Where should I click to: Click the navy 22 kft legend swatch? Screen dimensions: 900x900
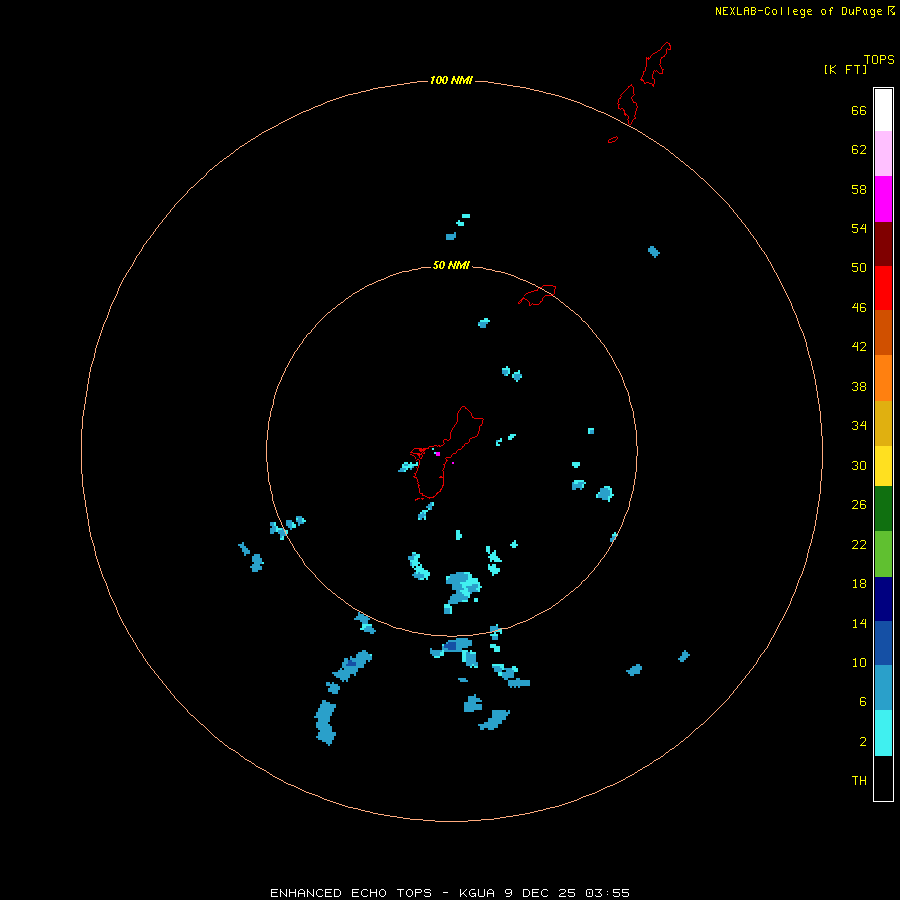[x=883, y=599]
